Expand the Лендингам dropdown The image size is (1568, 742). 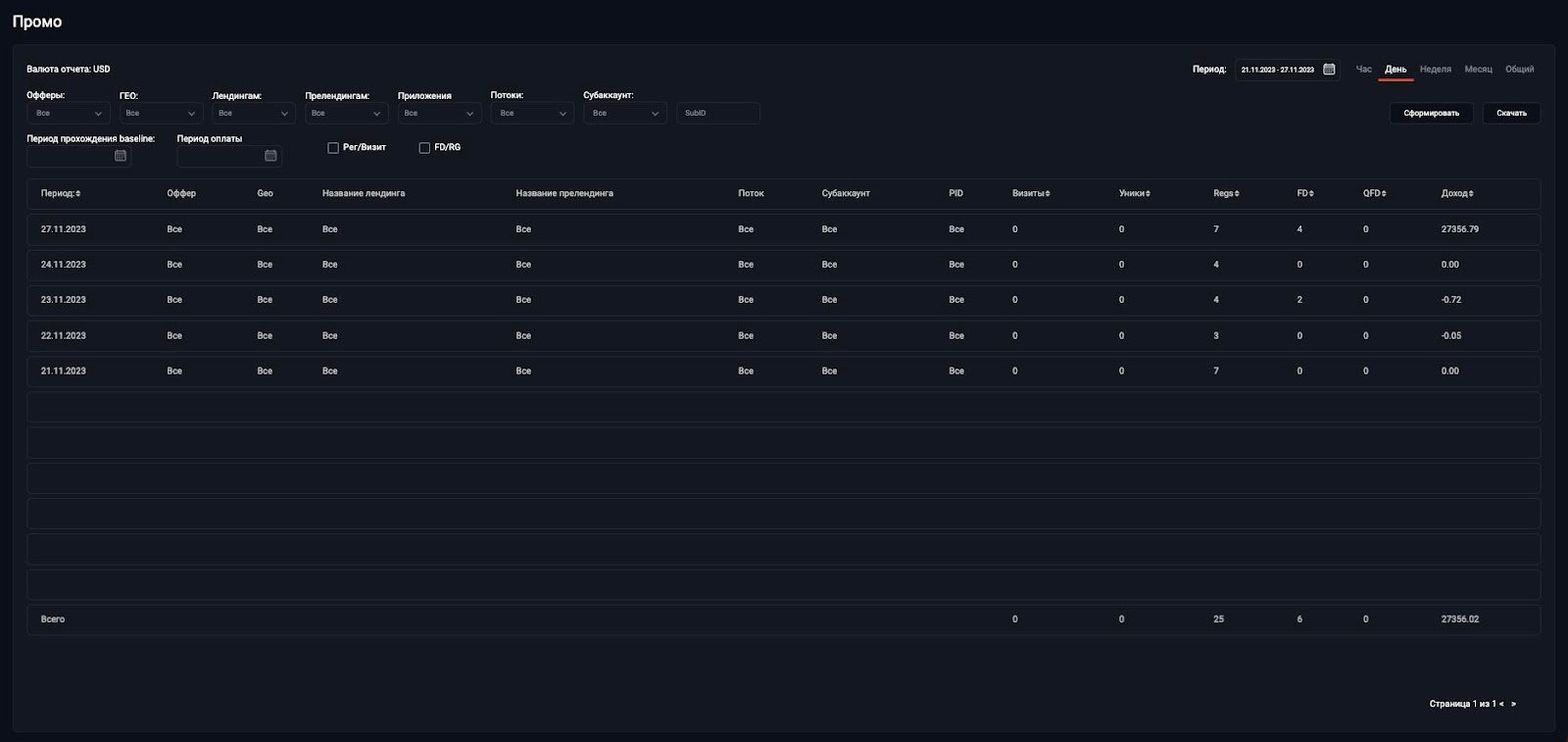[x=254, y=114]
